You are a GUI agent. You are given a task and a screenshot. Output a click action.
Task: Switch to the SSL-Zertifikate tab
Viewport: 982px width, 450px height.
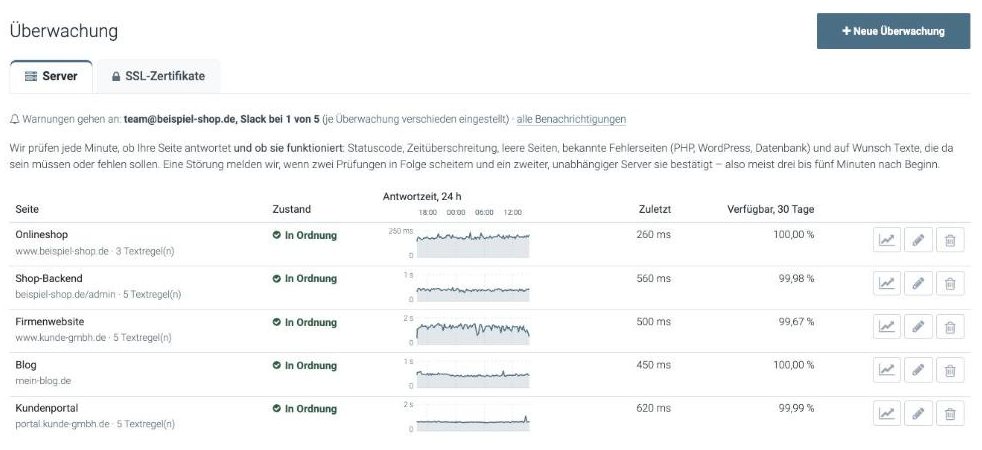(x=158, y=76)
